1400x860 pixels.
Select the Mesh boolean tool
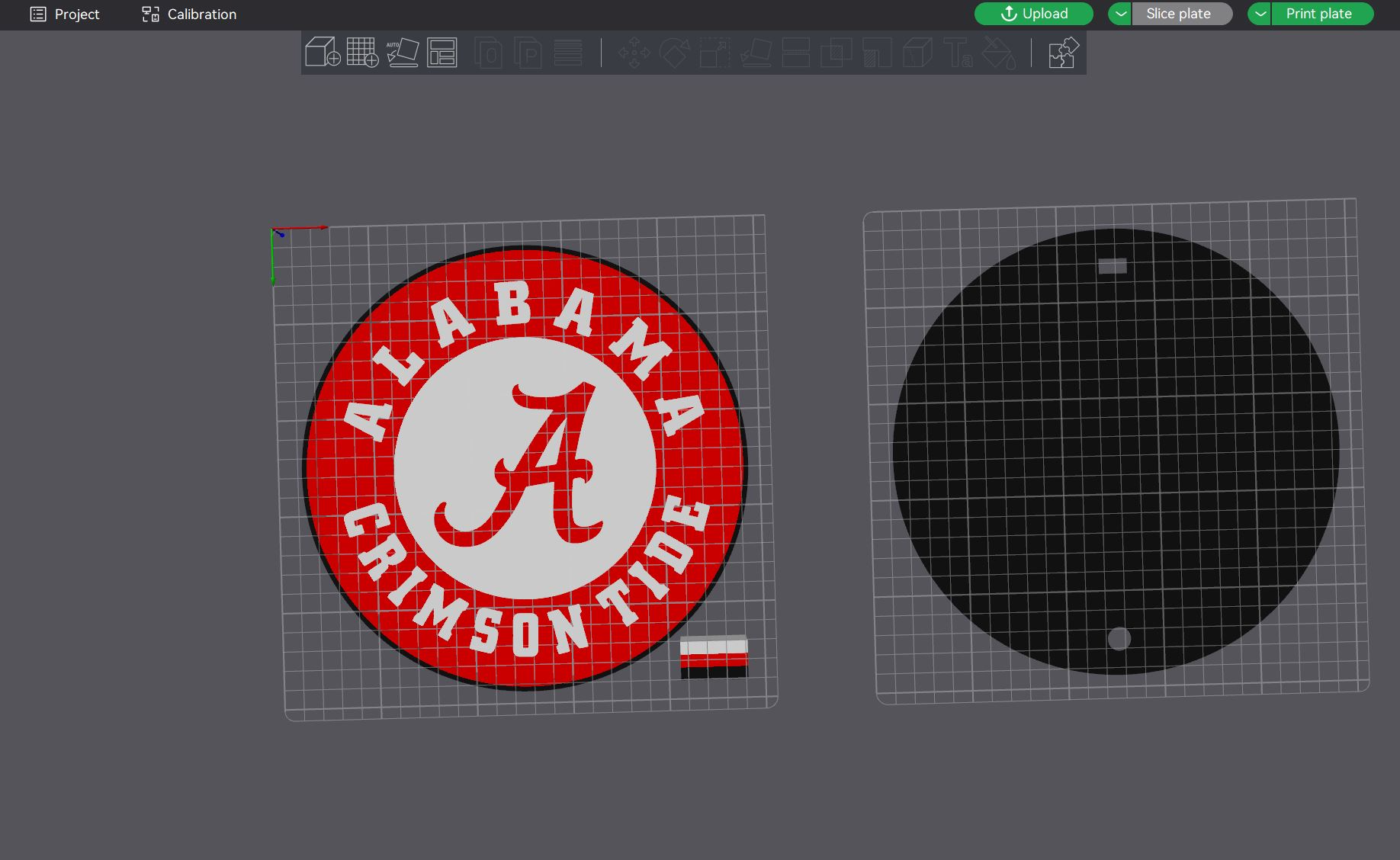tap(836, 53)
